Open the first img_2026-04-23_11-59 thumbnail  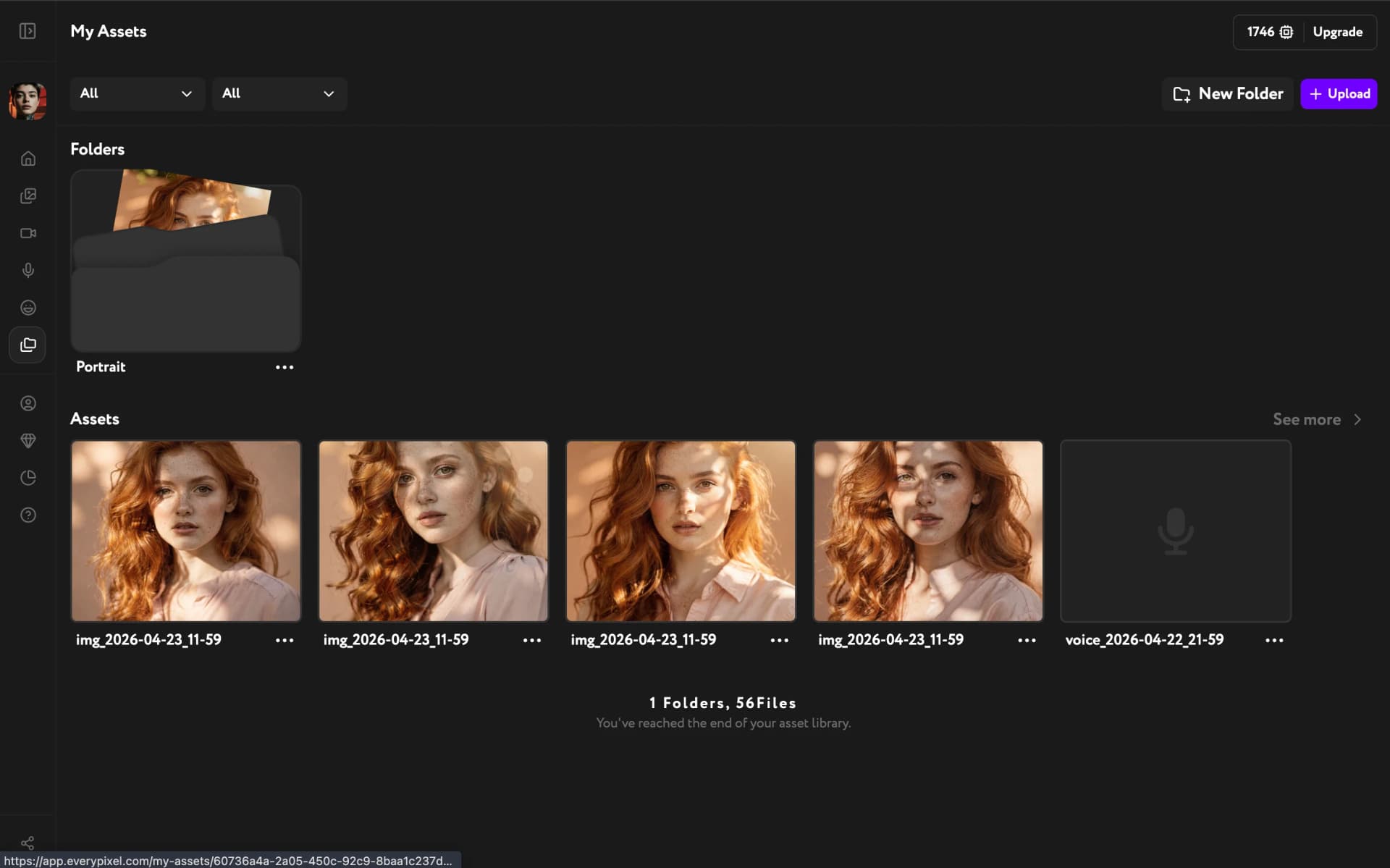tap(185, 531)
